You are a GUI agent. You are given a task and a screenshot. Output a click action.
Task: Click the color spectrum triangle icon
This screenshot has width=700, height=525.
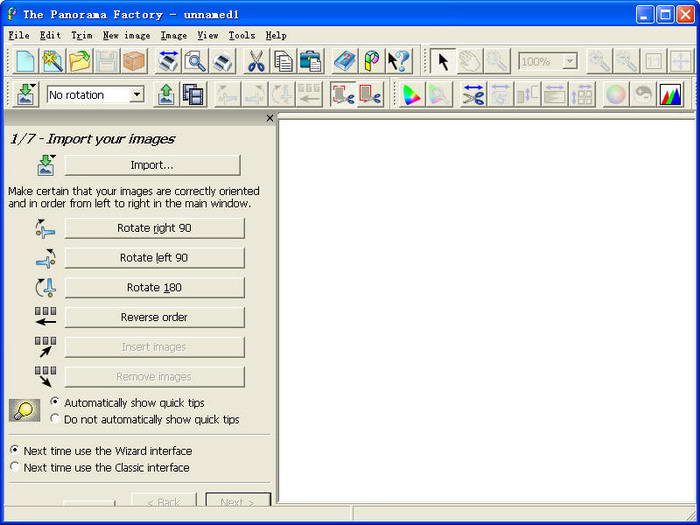[412, 95]
